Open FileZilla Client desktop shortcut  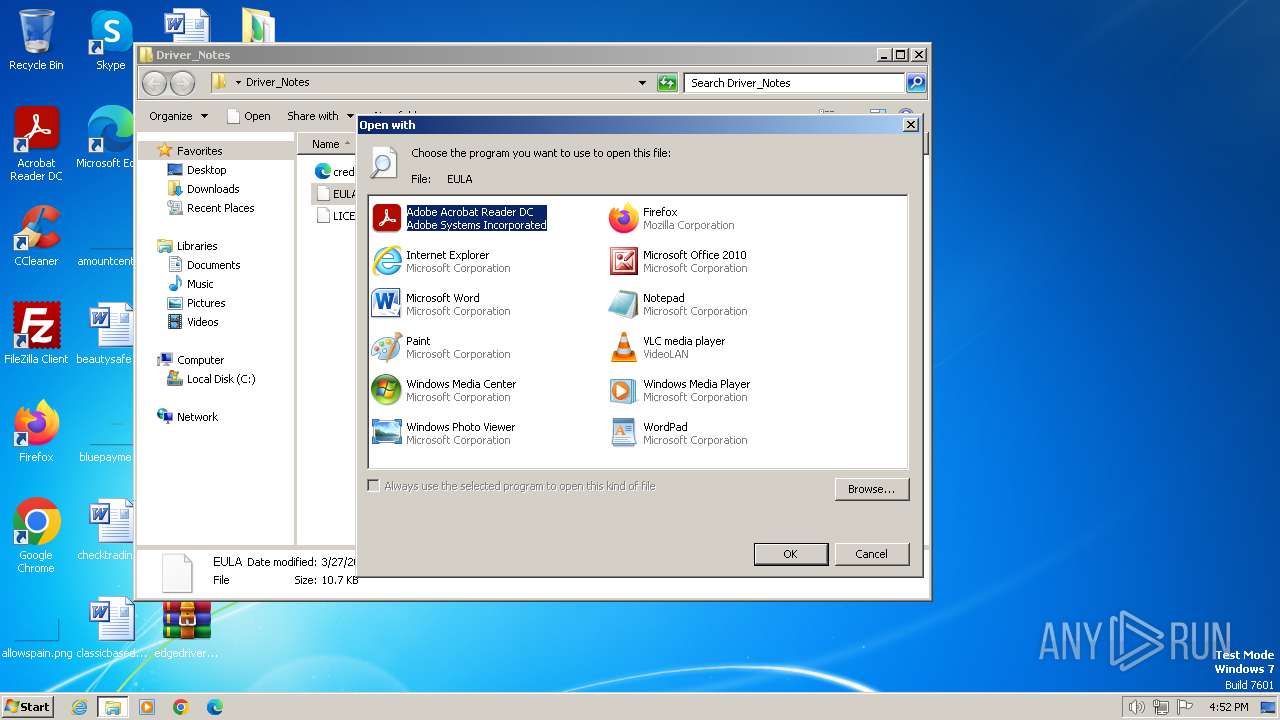(x=36, y=333)
